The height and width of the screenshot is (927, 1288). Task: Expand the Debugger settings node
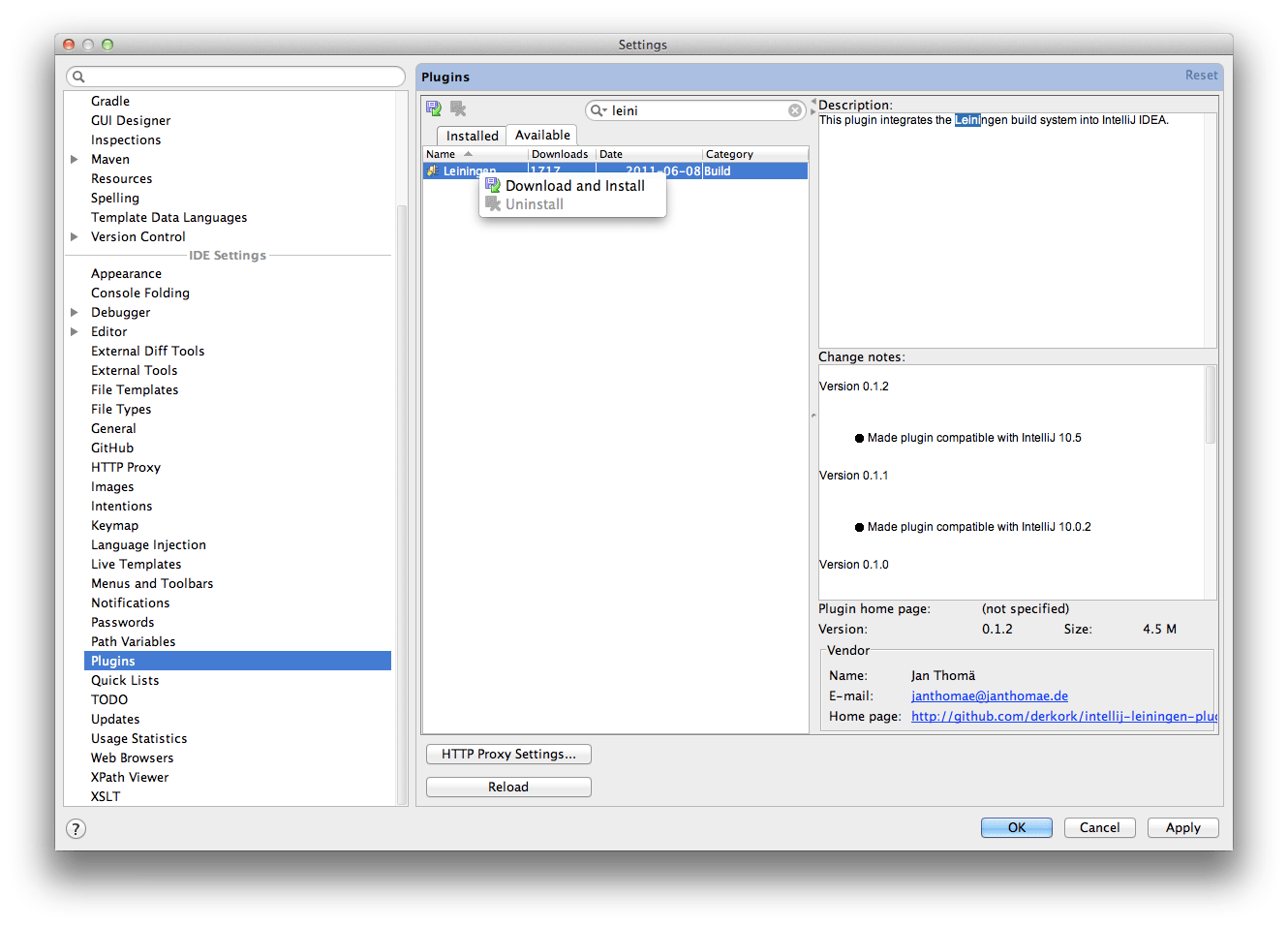click(x=75, y=312)
